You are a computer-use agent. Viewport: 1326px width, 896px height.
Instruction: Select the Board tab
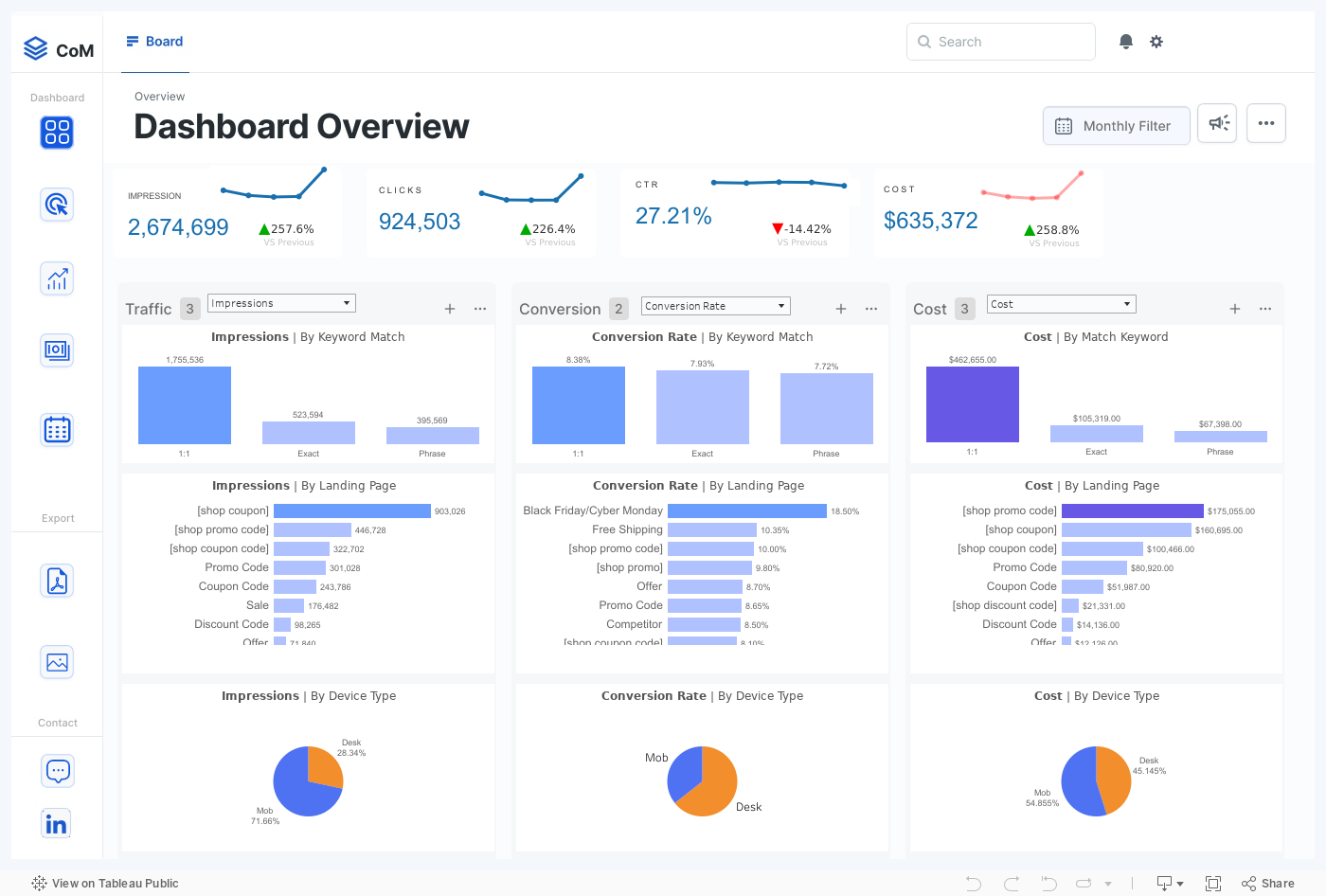pyautogui.click(x=155, y=42)
